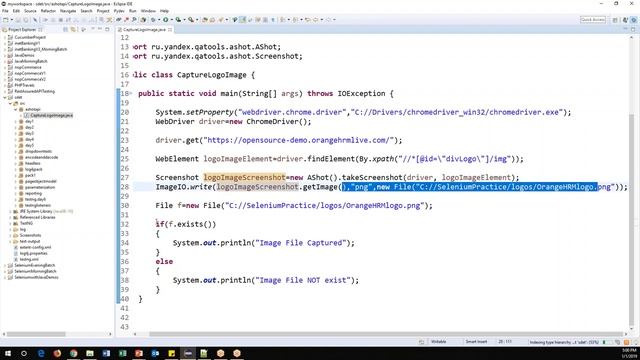Viewport: 640px width, 360px height.
Task: Click the Writable status bar entry
Action: point(438,342)
